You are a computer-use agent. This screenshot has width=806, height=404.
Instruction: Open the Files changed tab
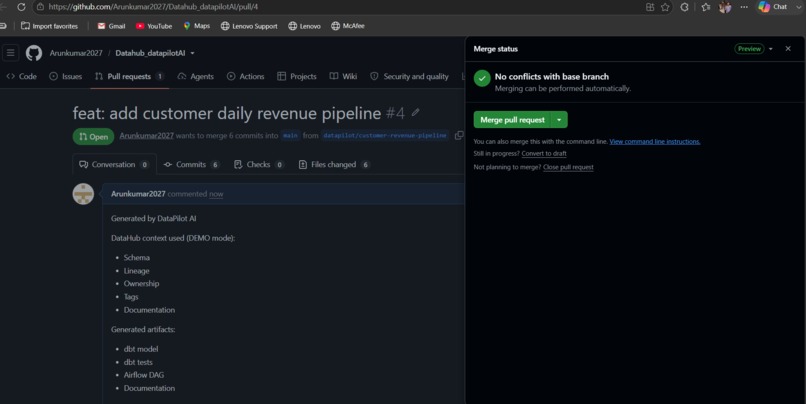click(334, 164)
